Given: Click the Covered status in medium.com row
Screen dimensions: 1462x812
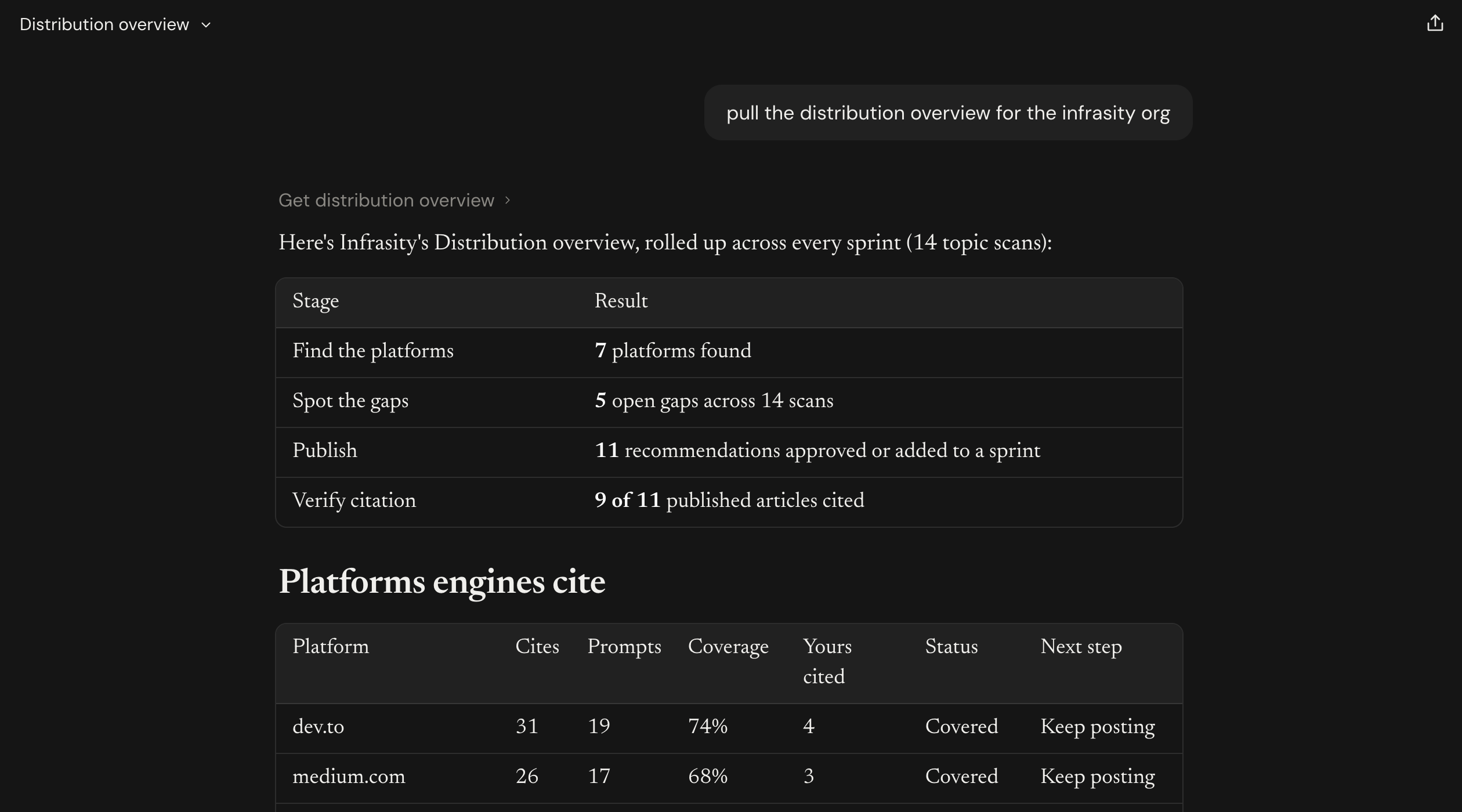Looking at the screenshot, I should (x=961, y=777).
